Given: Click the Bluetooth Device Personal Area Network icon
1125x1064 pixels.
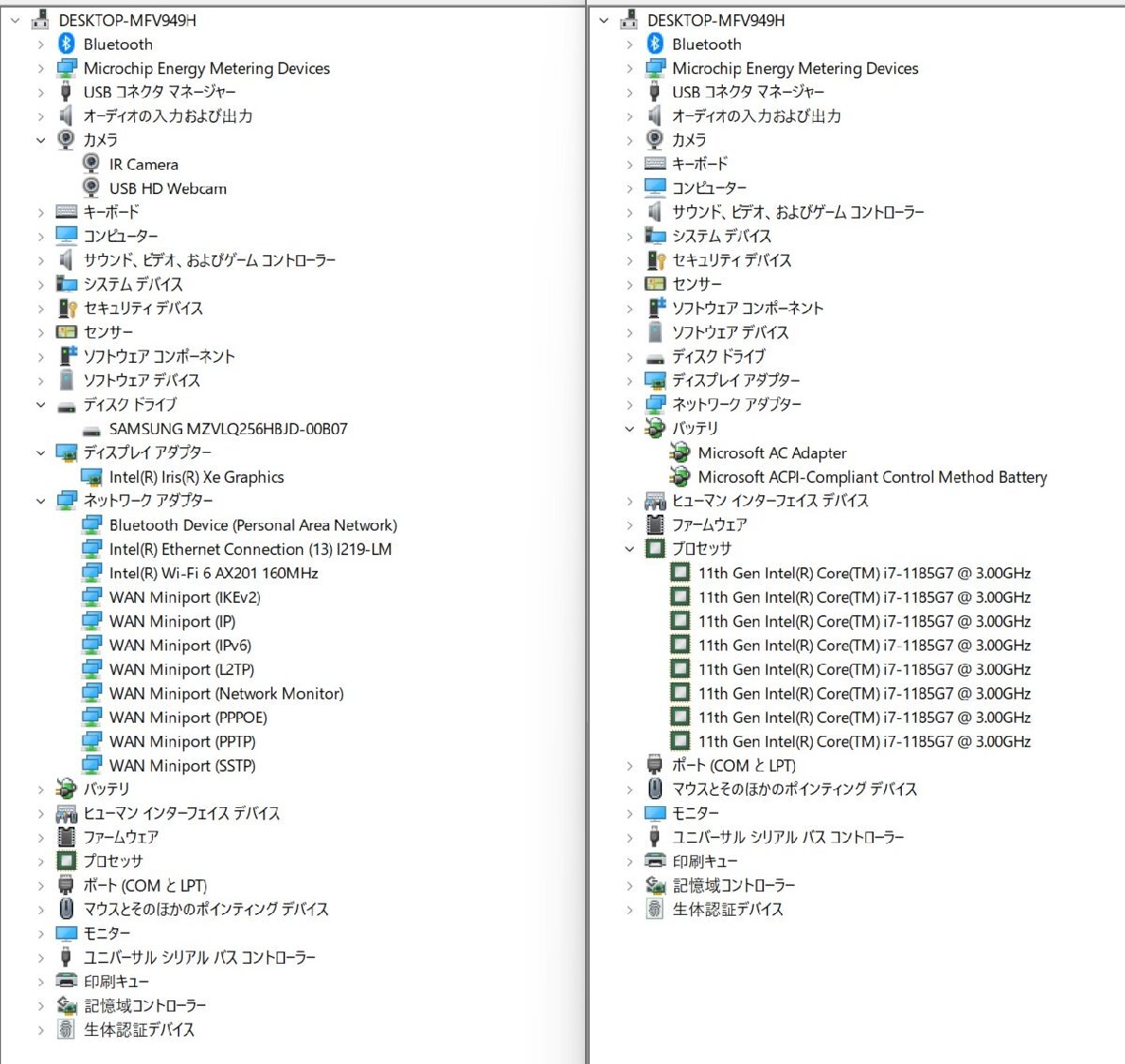Looking at the screenshot, I should click(x=91, y=525).
